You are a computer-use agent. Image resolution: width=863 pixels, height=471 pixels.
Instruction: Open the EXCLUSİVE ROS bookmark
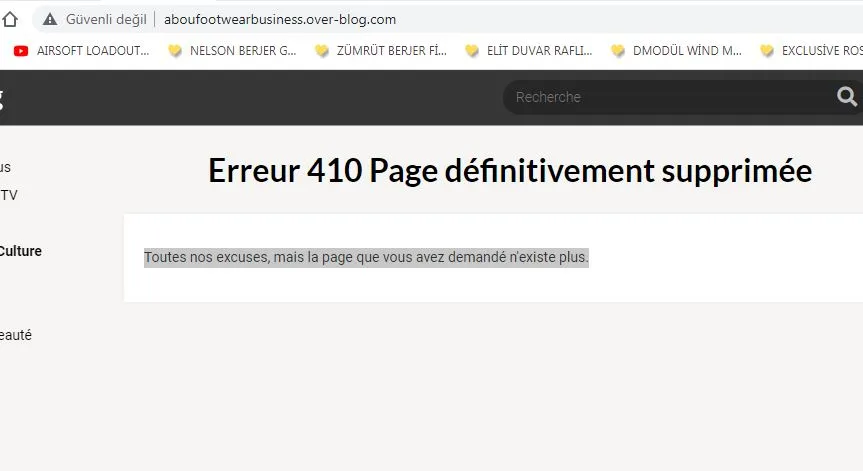[x=821, y=51]
